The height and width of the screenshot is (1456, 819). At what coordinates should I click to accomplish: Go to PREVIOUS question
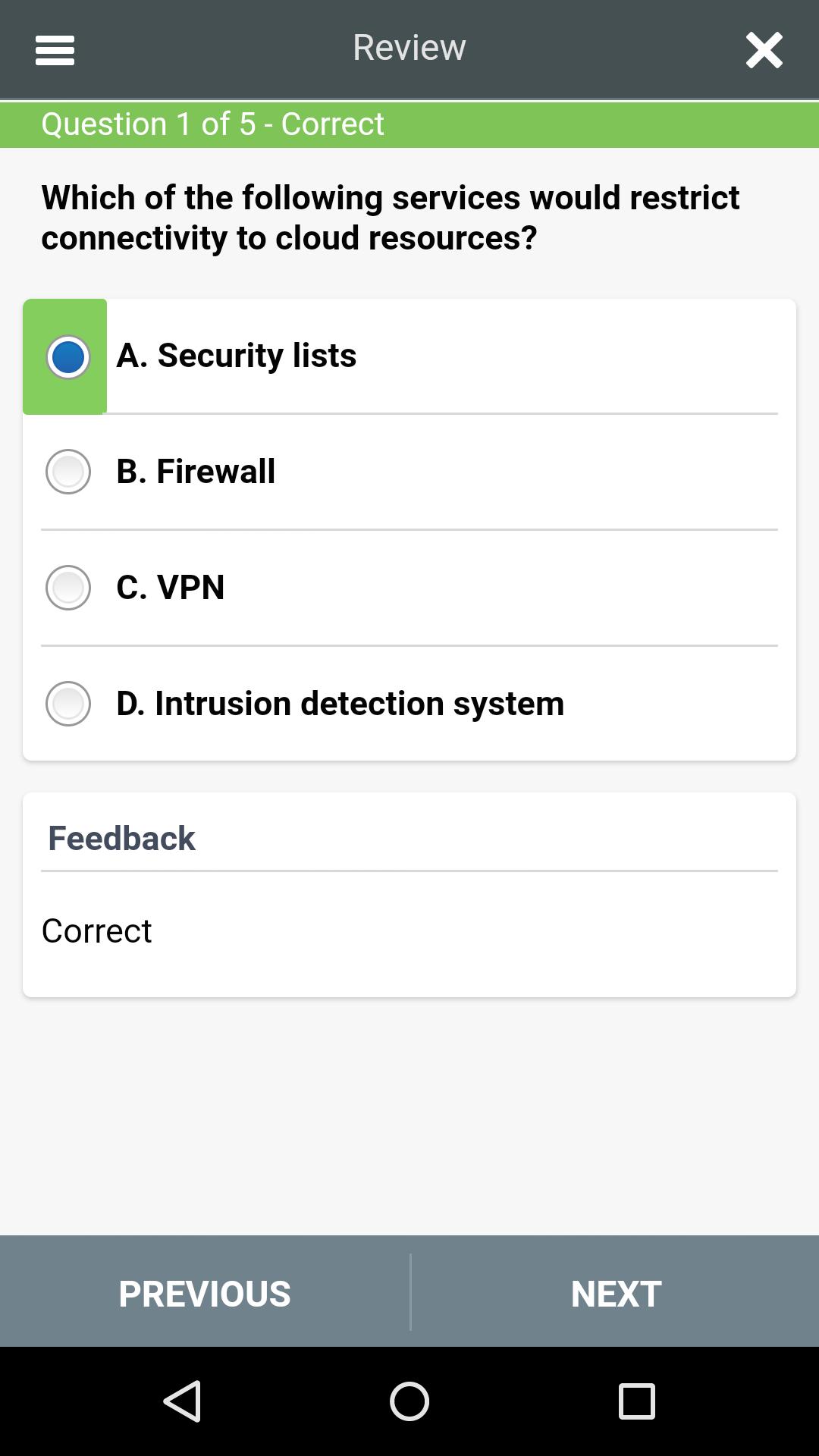point(205,1293)
